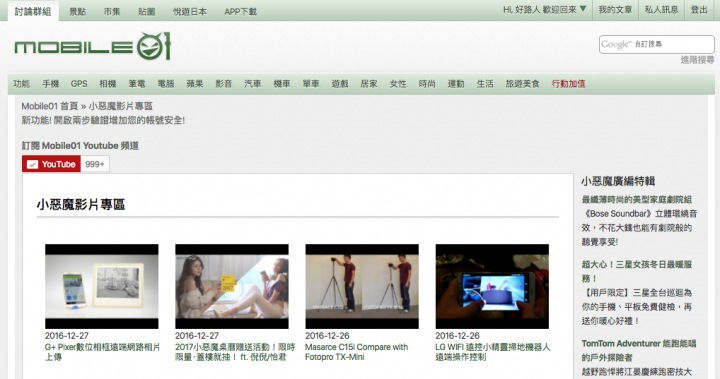Select the 時尚 category menu
720x379 pixels.
pos(427,84)
